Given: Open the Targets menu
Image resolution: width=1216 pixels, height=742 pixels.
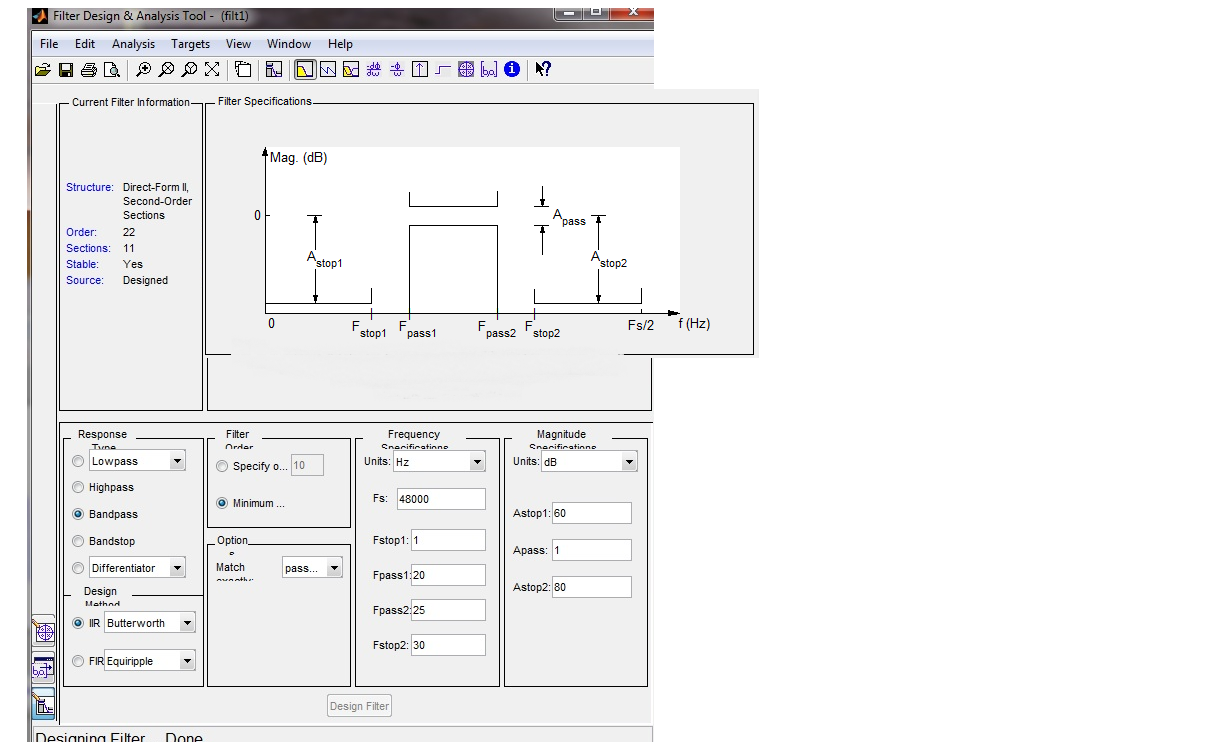Looking at the screenshot, I should click(x=190, y=44).
